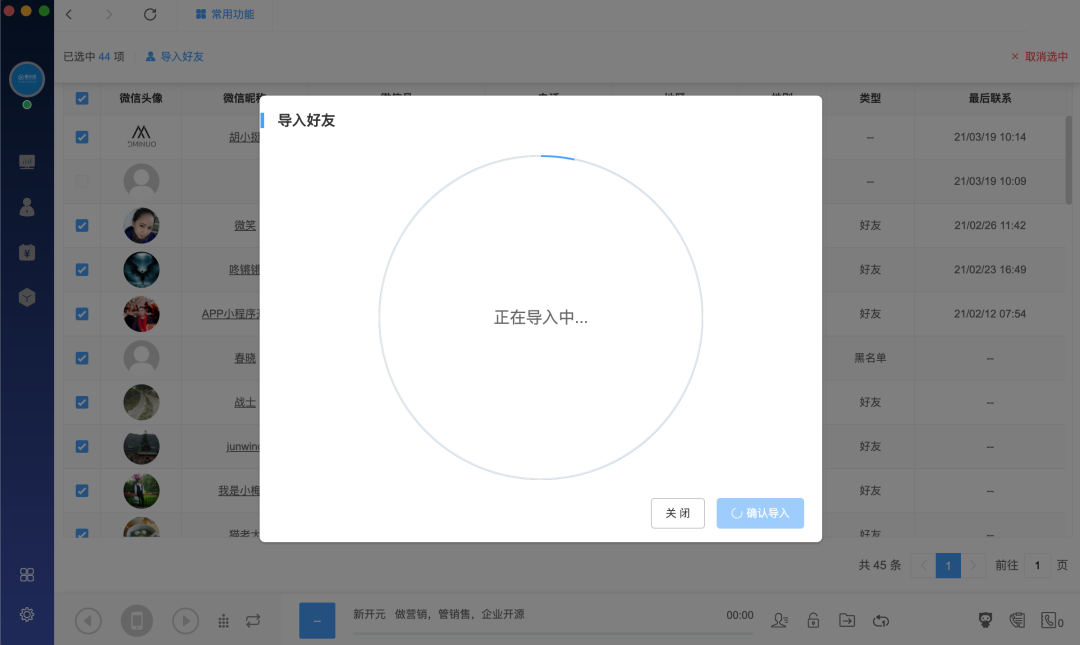Click the profile avatar in the sidebar
Viewport: 1080px width, 645px height.
[27, 79]
